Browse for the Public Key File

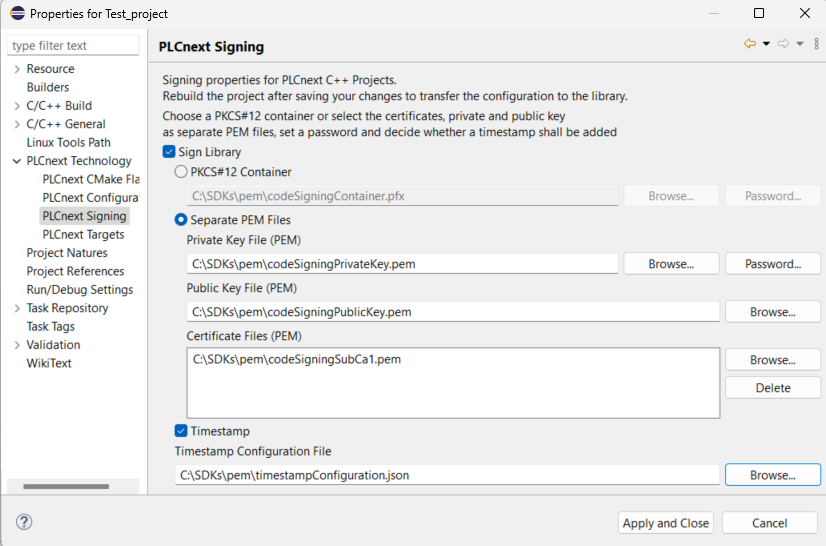[x=773, y=312]
